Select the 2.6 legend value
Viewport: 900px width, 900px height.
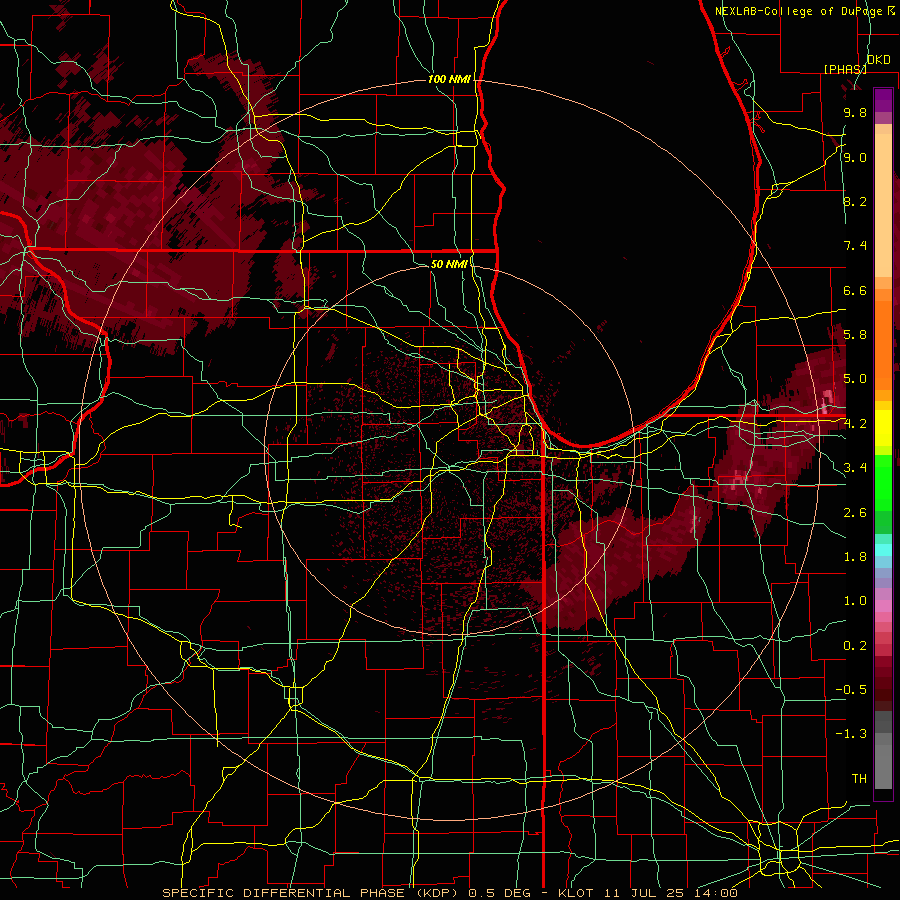point(855,513)
